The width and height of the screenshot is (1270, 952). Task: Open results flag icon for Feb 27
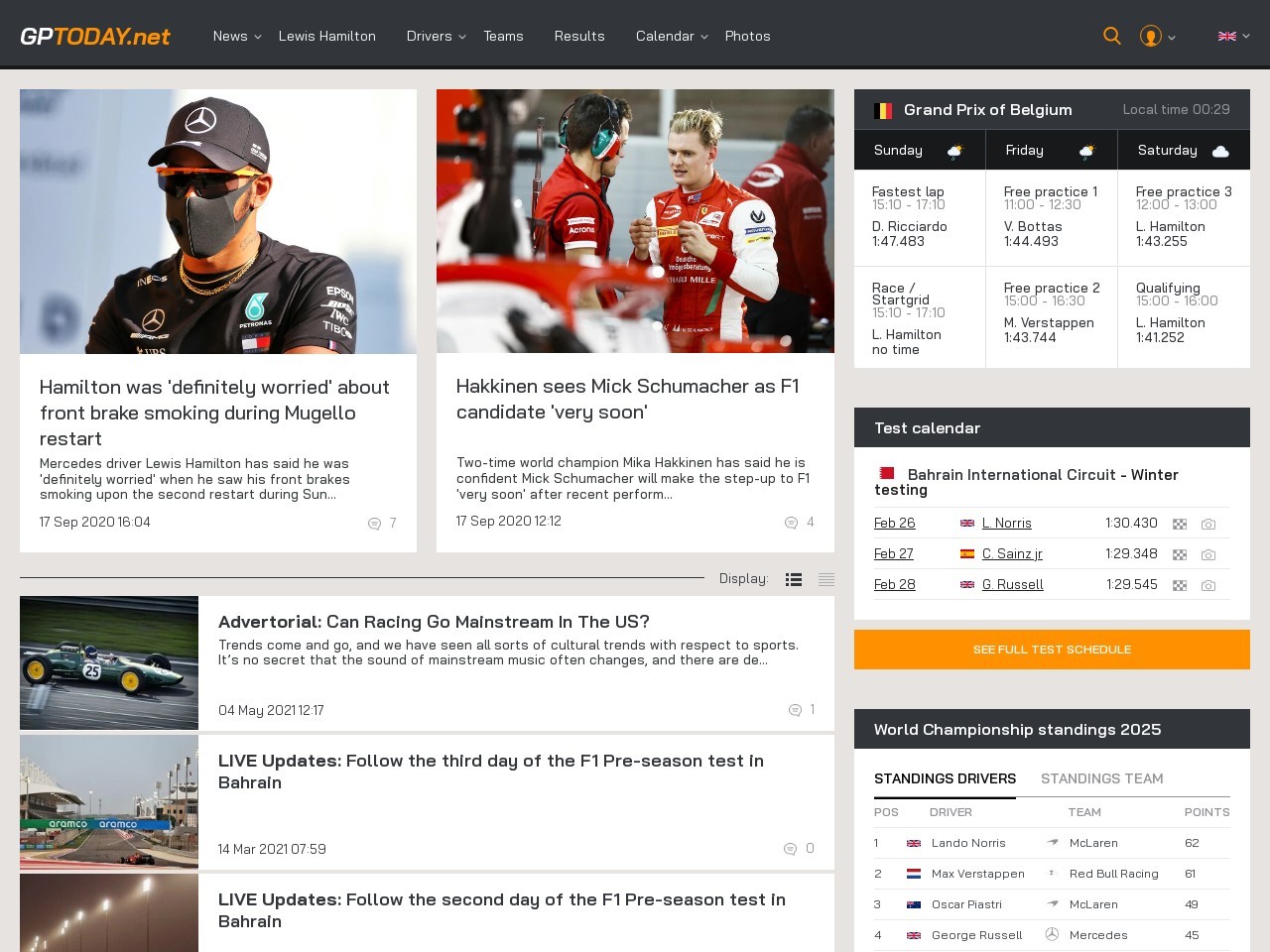tap(1180, 554)
